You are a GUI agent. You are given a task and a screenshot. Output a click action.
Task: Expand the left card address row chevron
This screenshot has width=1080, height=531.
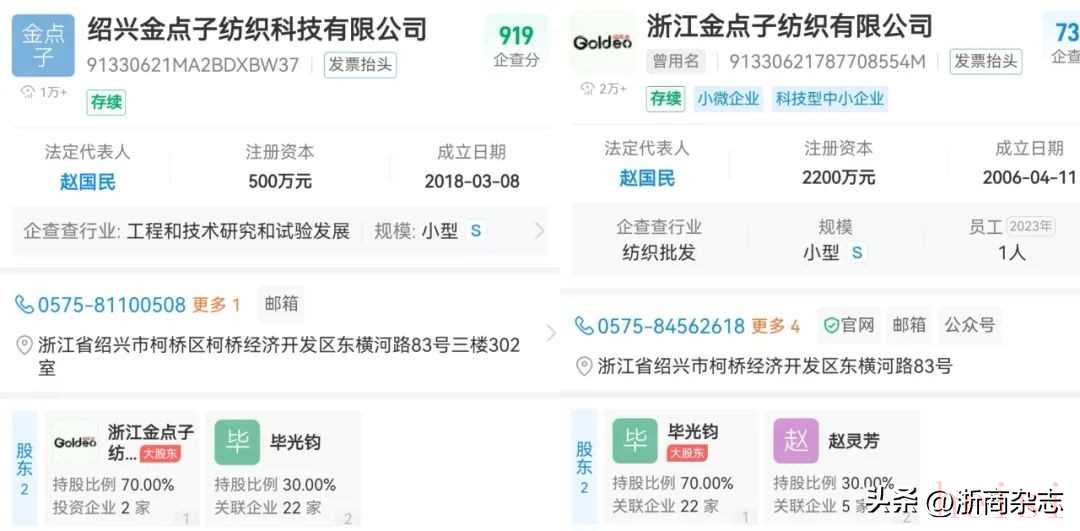click(550, 333)
